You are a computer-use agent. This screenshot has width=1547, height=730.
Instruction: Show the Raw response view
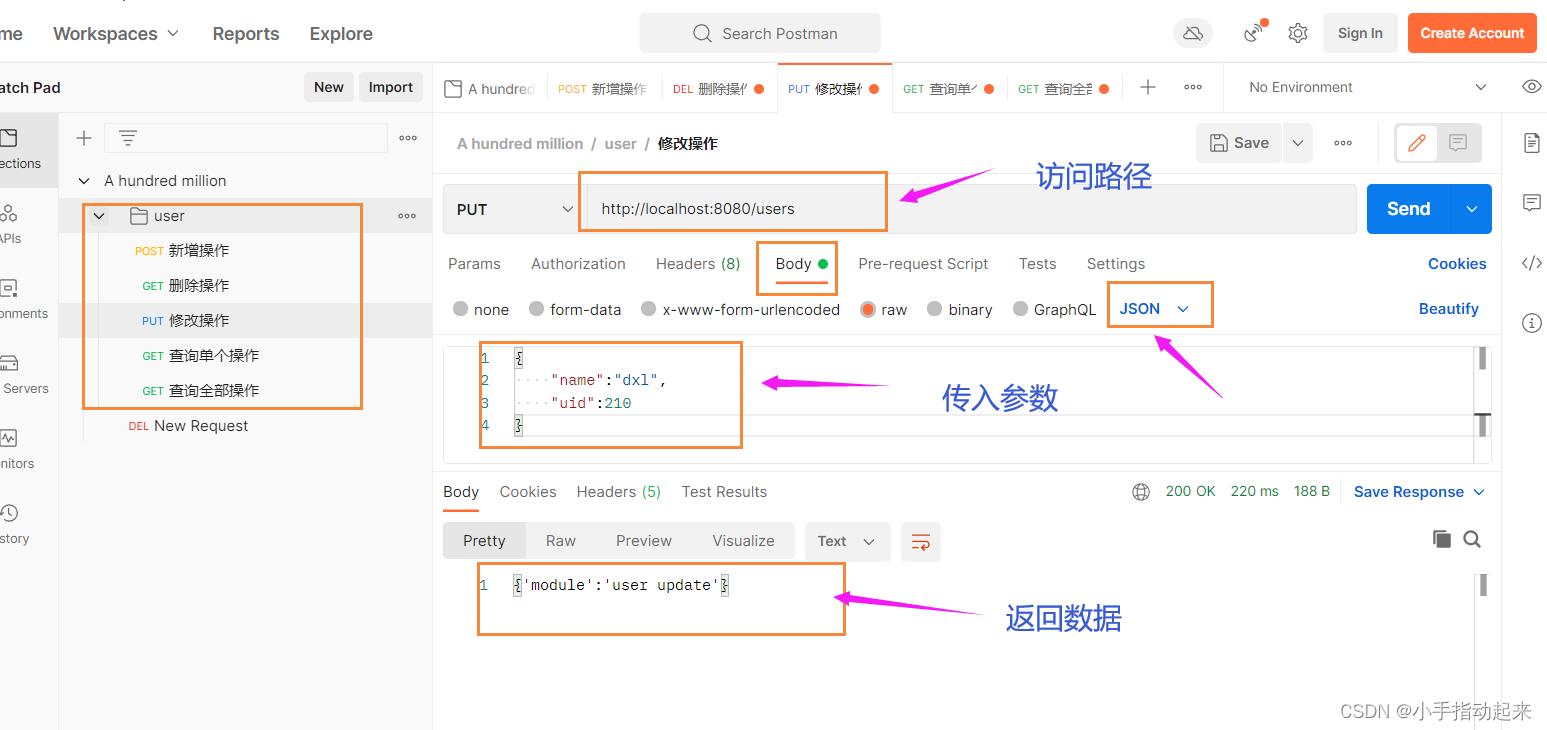[561, 541]
